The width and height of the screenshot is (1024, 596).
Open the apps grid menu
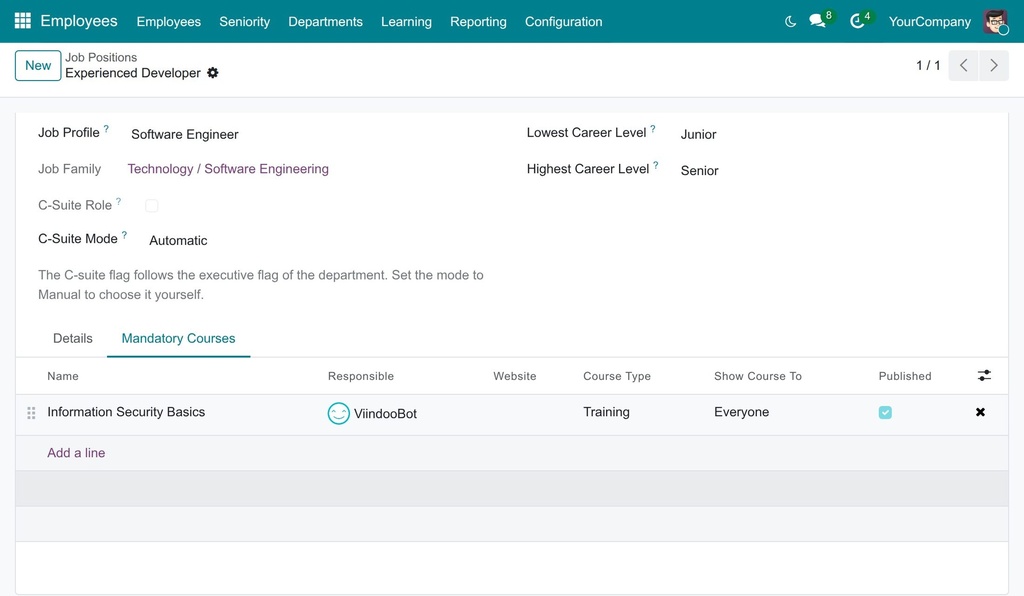[22, 21]
